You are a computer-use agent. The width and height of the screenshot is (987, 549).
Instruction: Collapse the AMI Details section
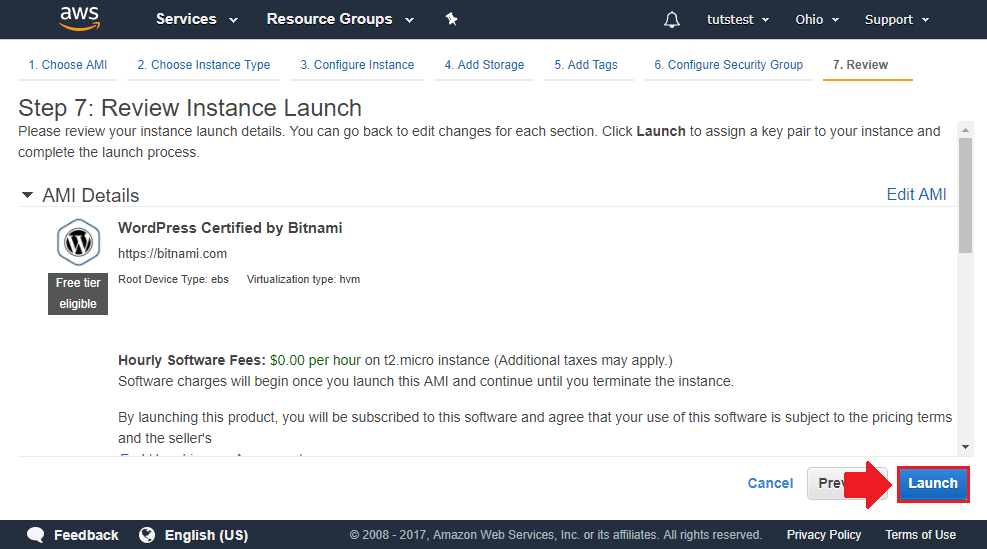pos(27,195)
